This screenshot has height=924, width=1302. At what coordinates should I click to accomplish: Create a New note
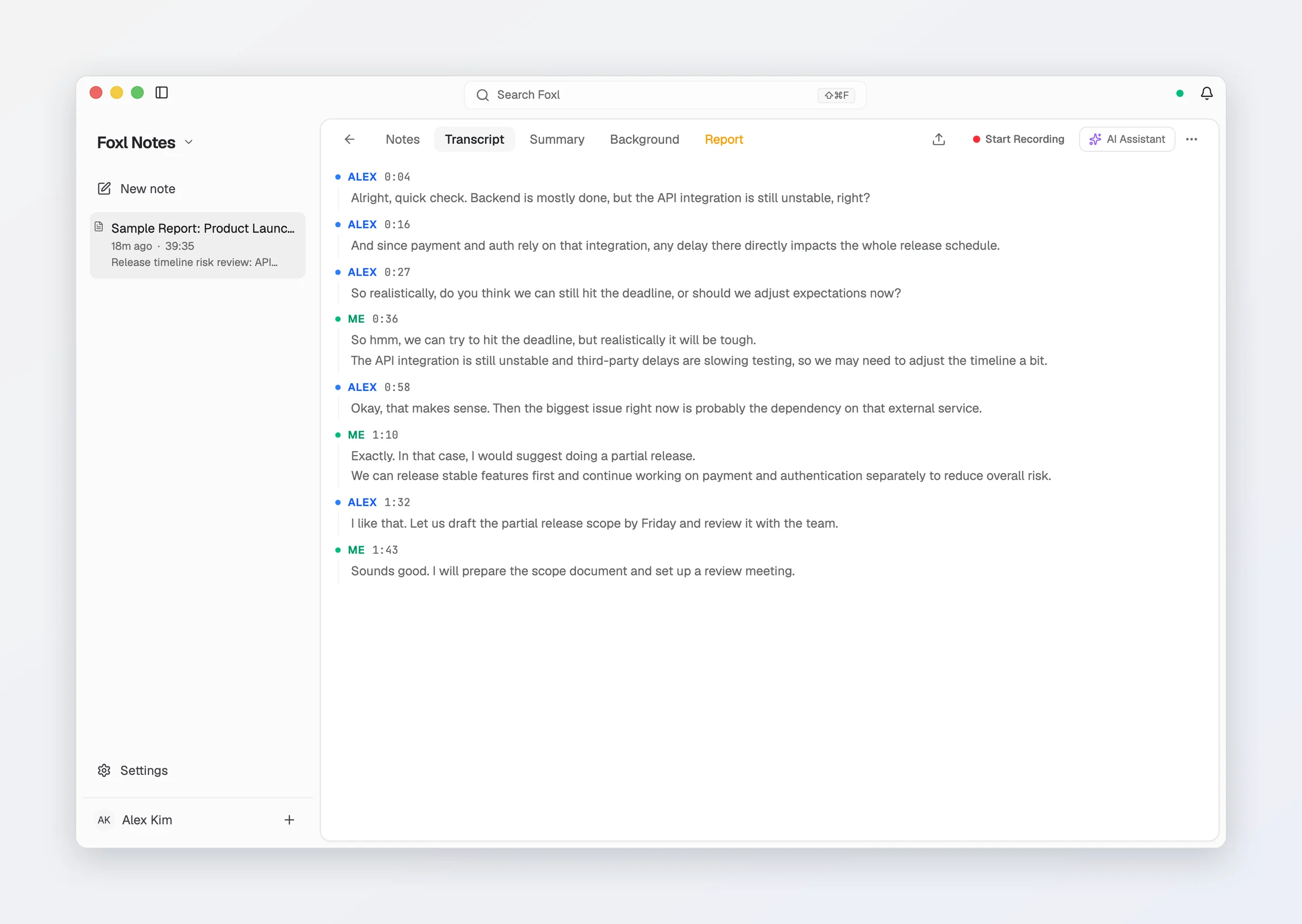click(137, 189)
